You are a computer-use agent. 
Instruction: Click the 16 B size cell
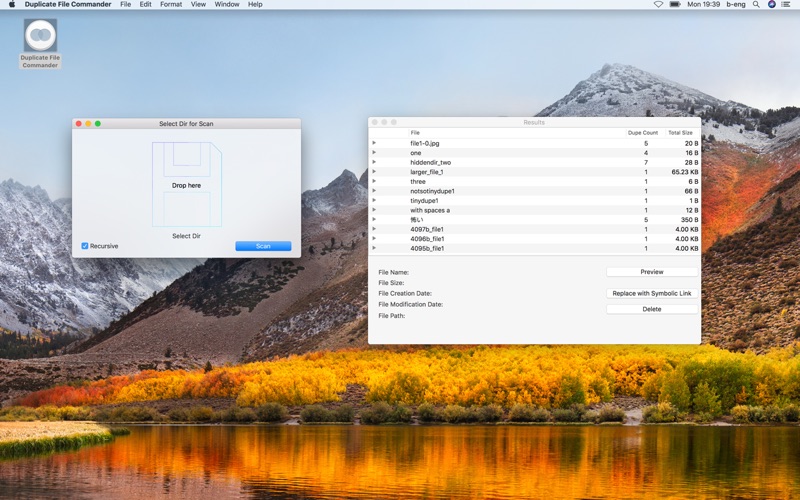[691, 153]
